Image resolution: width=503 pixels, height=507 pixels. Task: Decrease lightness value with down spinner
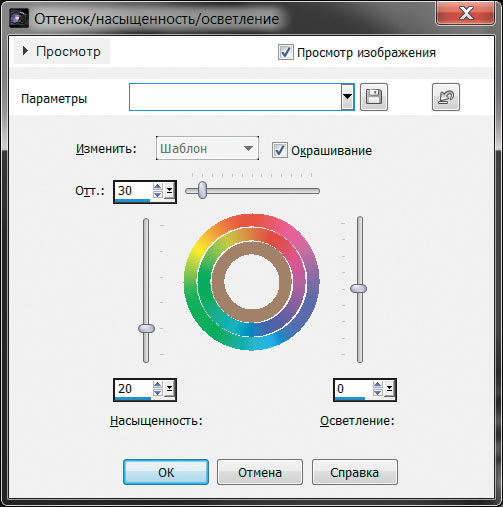point(378,393)
